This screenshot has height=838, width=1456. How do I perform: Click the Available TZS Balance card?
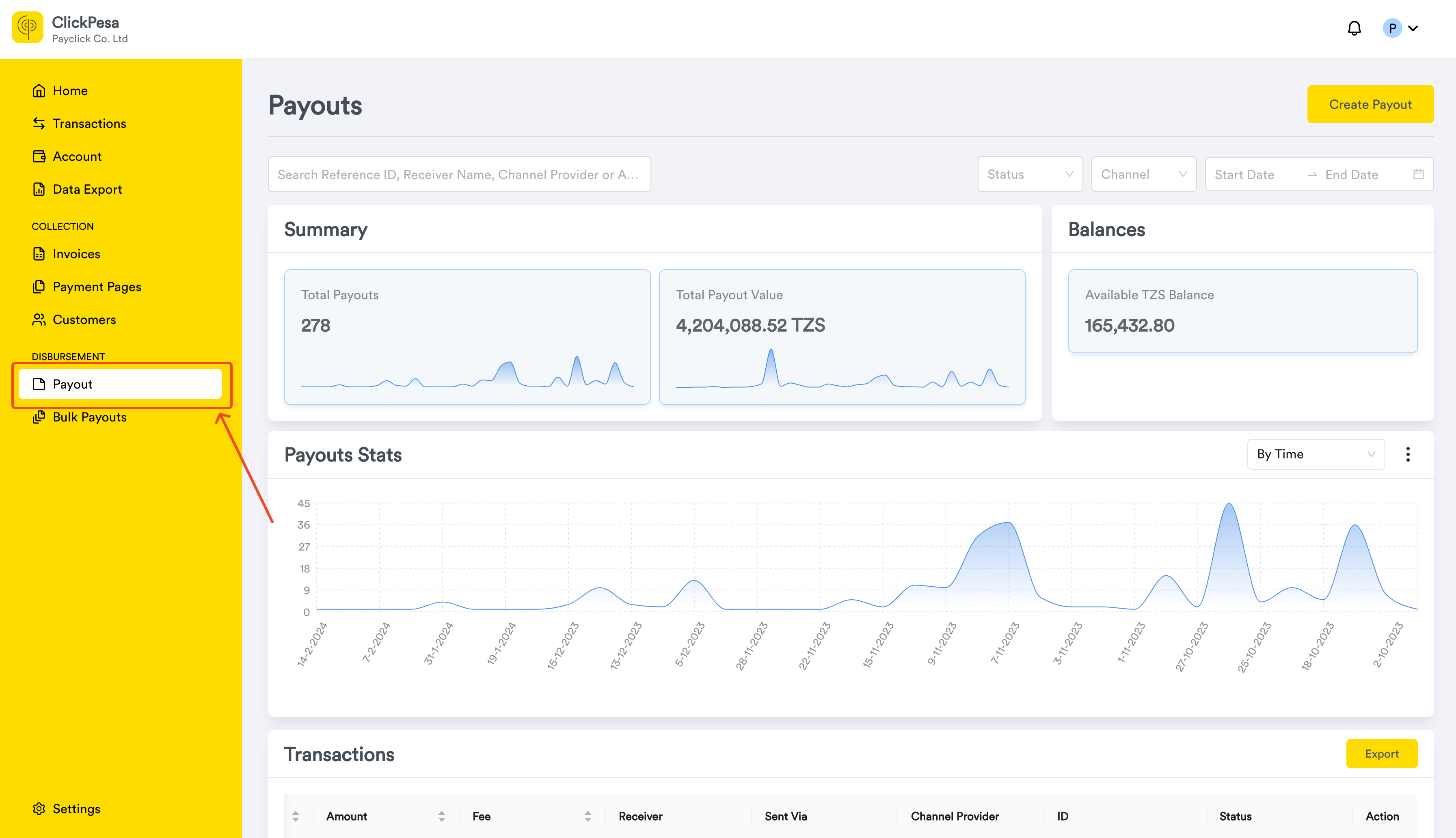[1242, 311]
